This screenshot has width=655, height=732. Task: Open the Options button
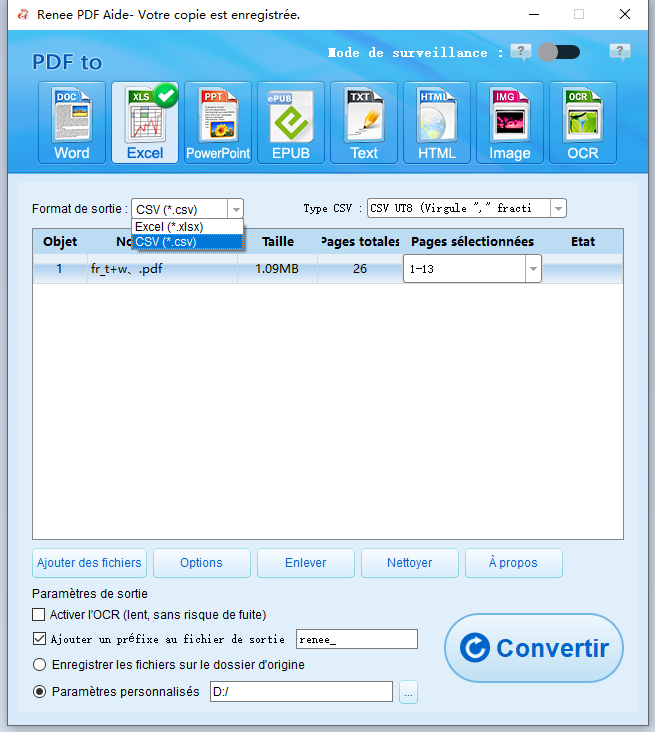click(202, 563)
